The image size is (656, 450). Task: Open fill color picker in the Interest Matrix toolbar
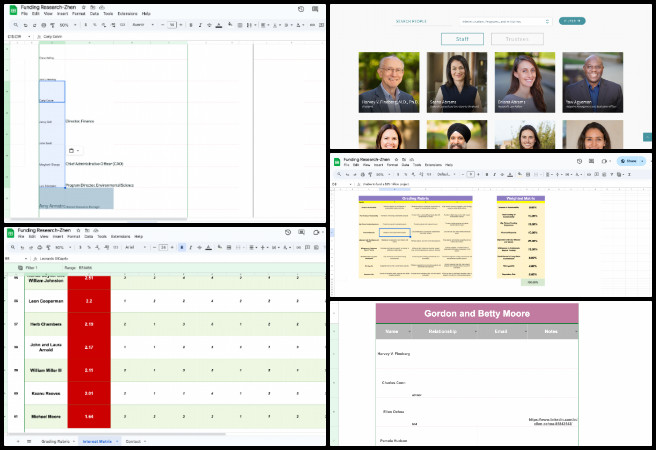tap(220, 248)
